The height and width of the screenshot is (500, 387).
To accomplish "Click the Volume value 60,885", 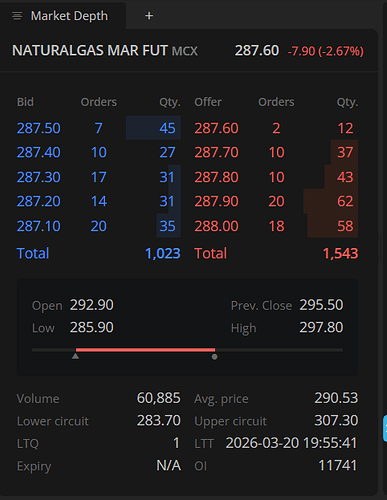I will click(159, 398).
